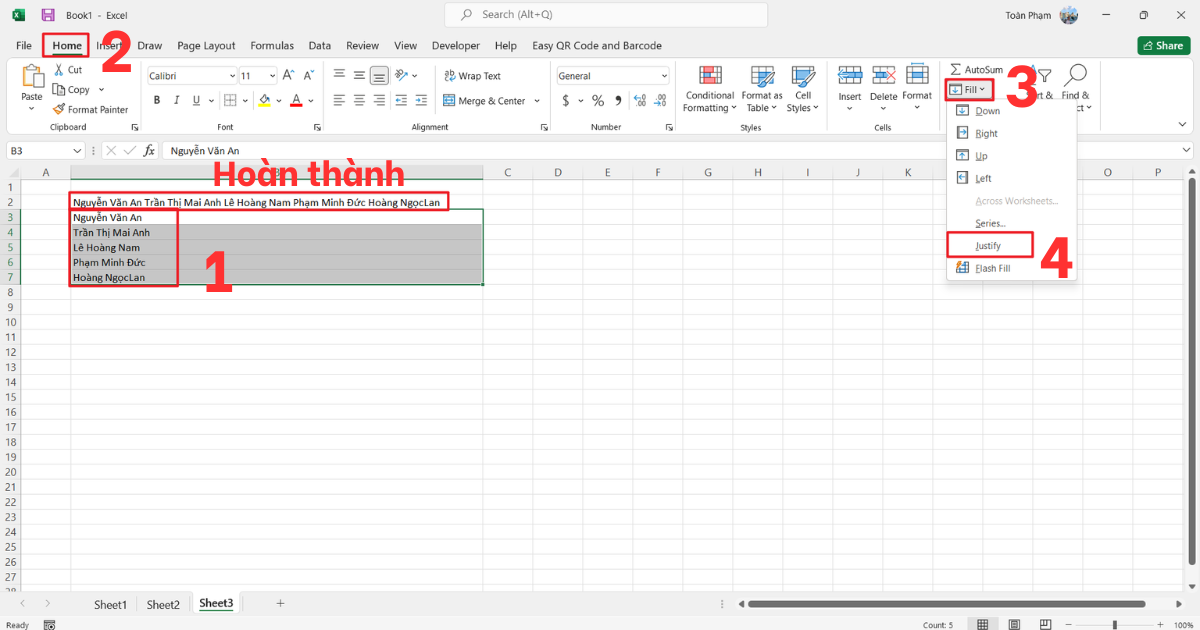Open the Font dialog launcher arrow
This screenshot has width=1200, height=630.
tap(317, 128)
